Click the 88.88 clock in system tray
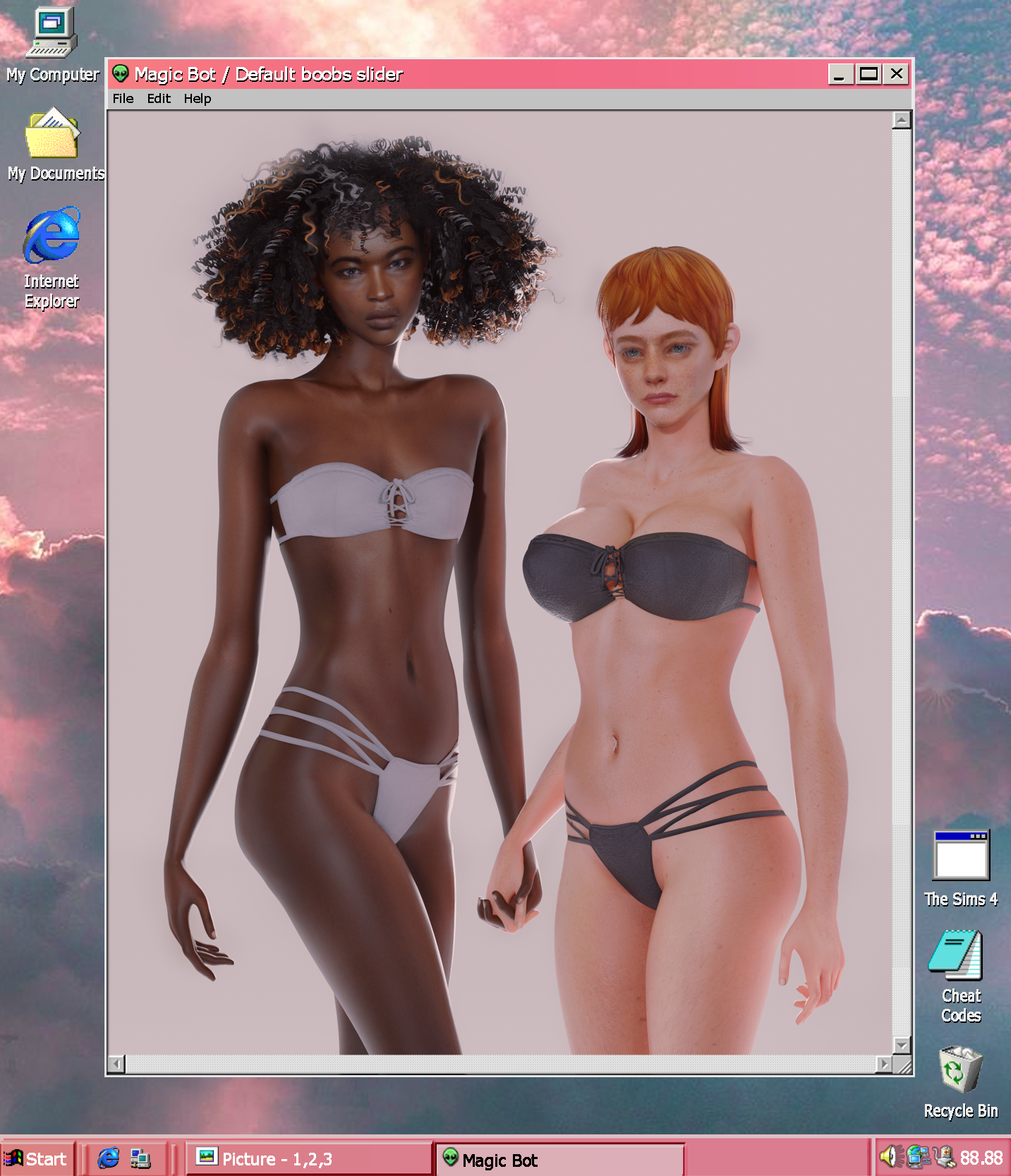Image resolution: width=1011 pixels, height=1176 pixels. point(981,1158)
